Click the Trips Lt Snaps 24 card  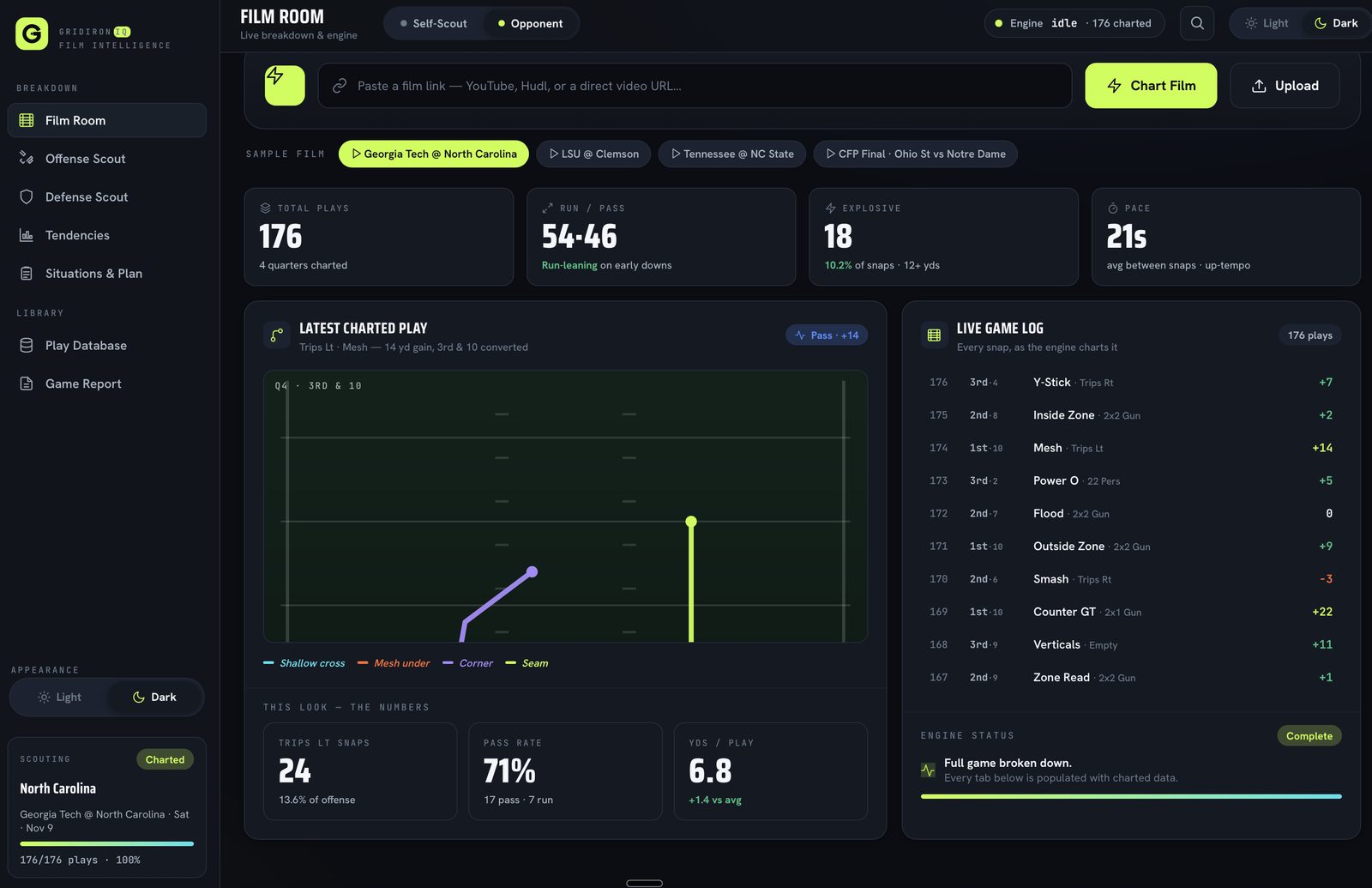point(360,771)
